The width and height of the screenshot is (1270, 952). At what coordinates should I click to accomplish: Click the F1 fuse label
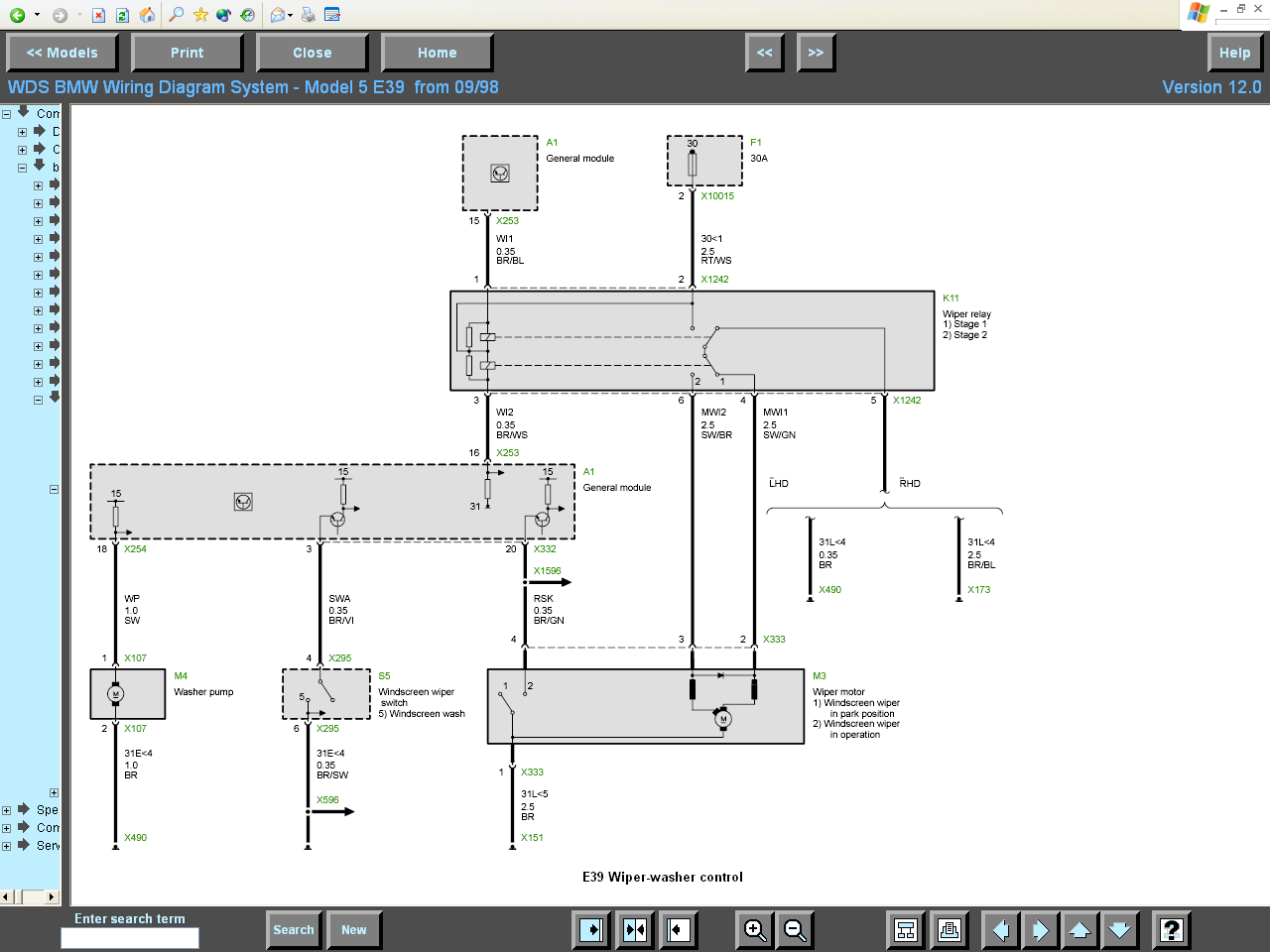[x=756, y=143]
